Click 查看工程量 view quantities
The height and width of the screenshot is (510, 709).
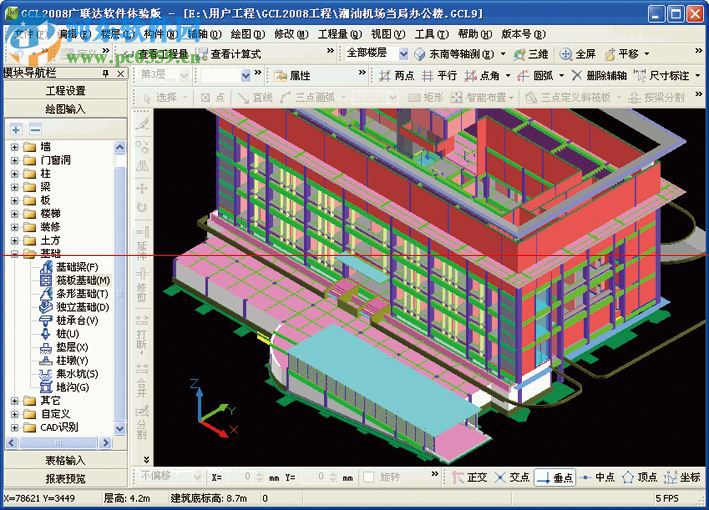coord(156,54)
